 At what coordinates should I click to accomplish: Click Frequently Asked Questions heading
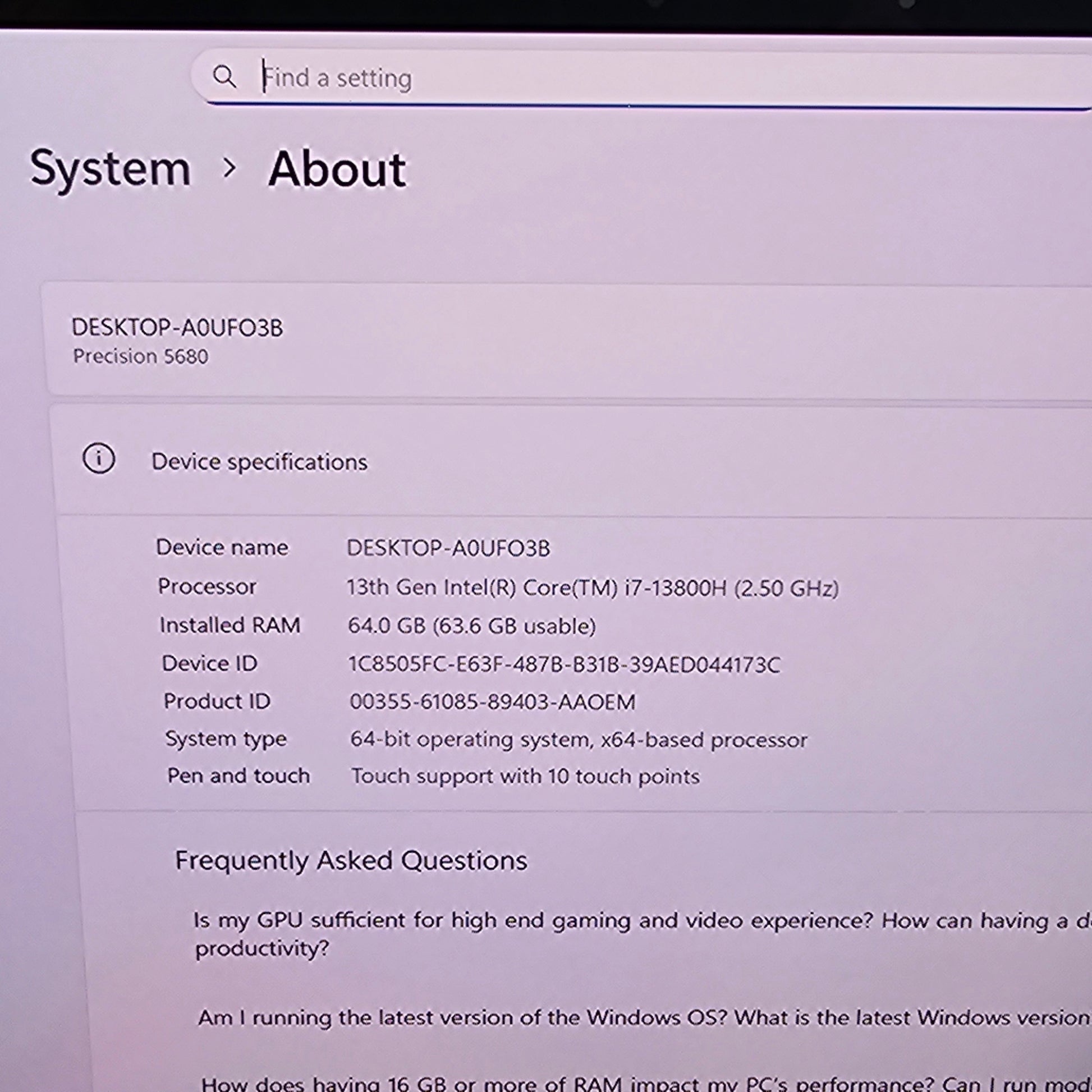click(351, 861)
